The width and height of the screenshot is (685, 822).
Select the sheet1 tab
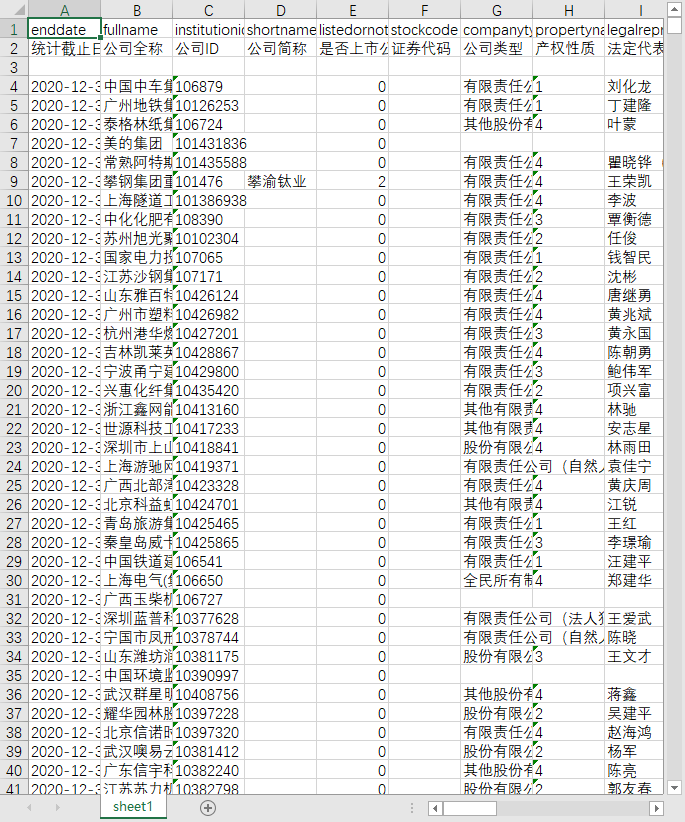click(133, 806)
